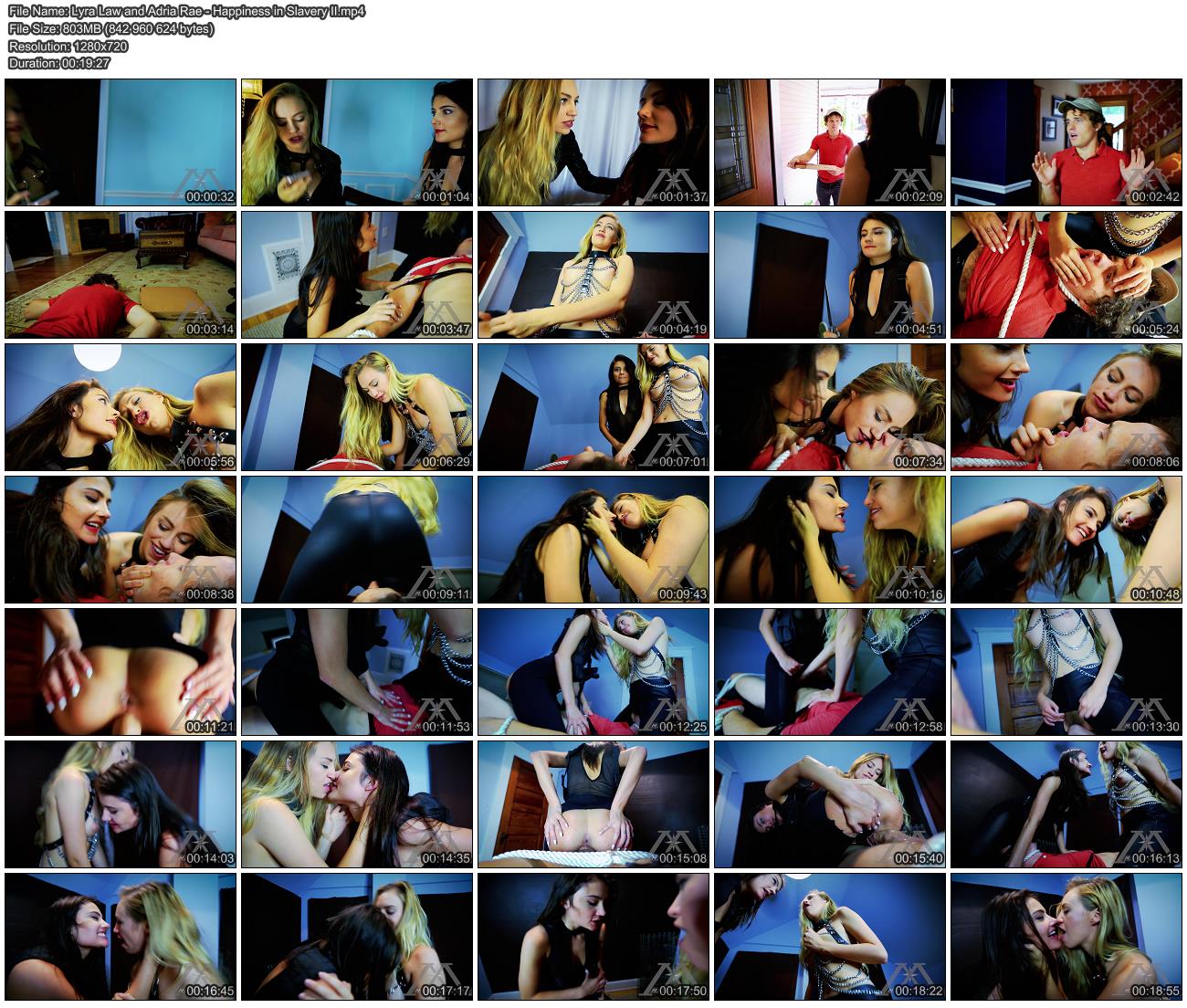Open the frame labeled 00:10:48
Viewport: 1187px width, 1008px height.
tap(1066, 540)
